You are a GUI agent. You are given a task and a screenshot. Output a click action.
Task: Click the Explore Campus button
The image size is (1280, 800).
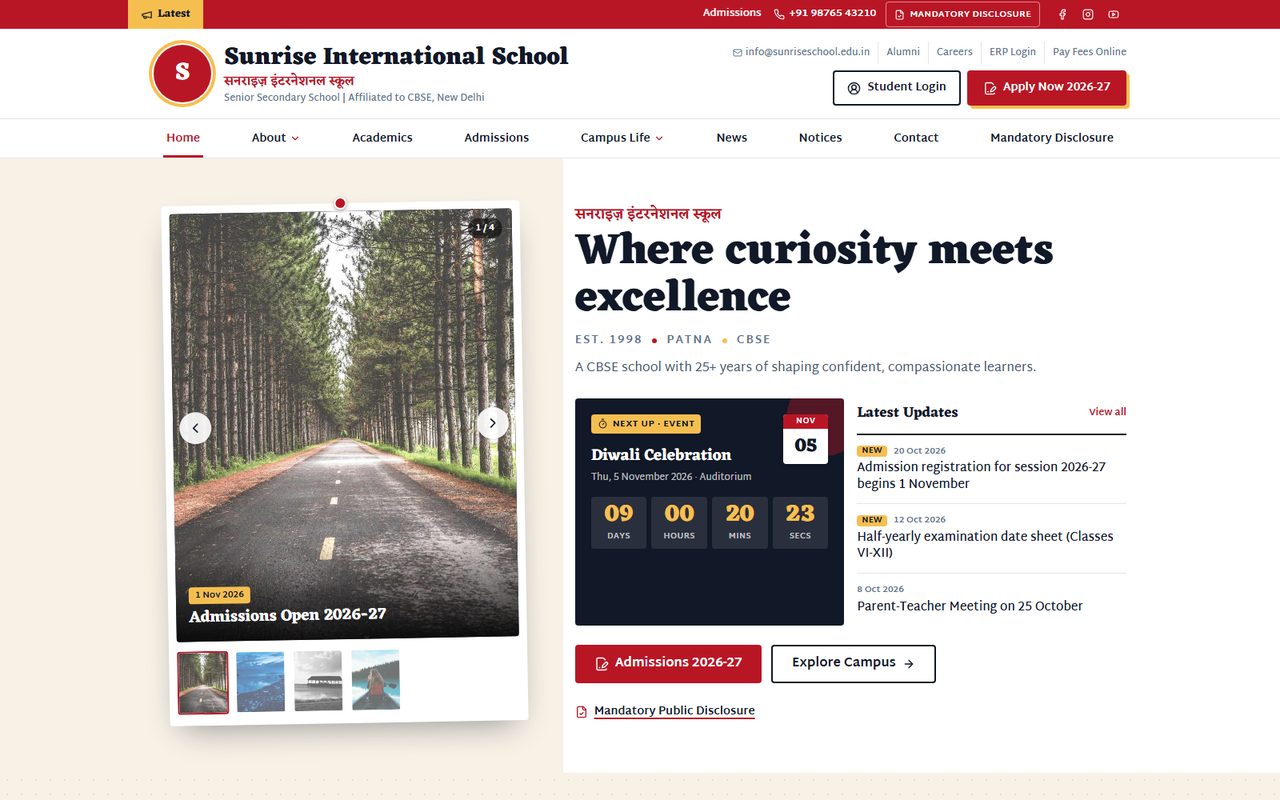pos(853,664)
